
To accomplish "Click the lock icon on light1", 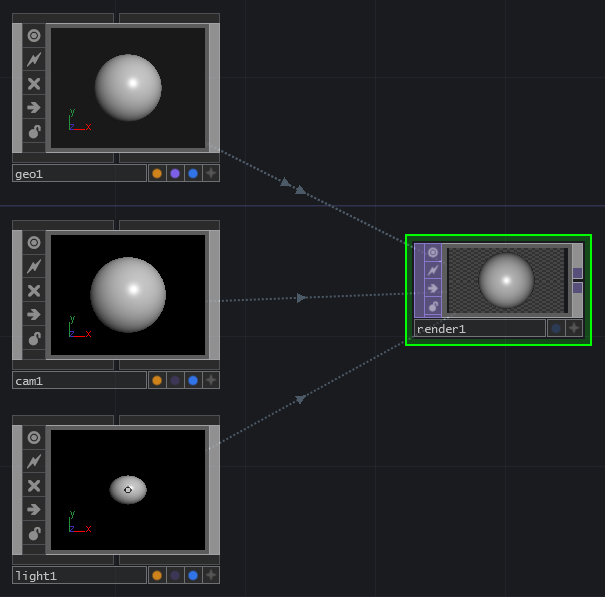I will (x=34, y=533).
